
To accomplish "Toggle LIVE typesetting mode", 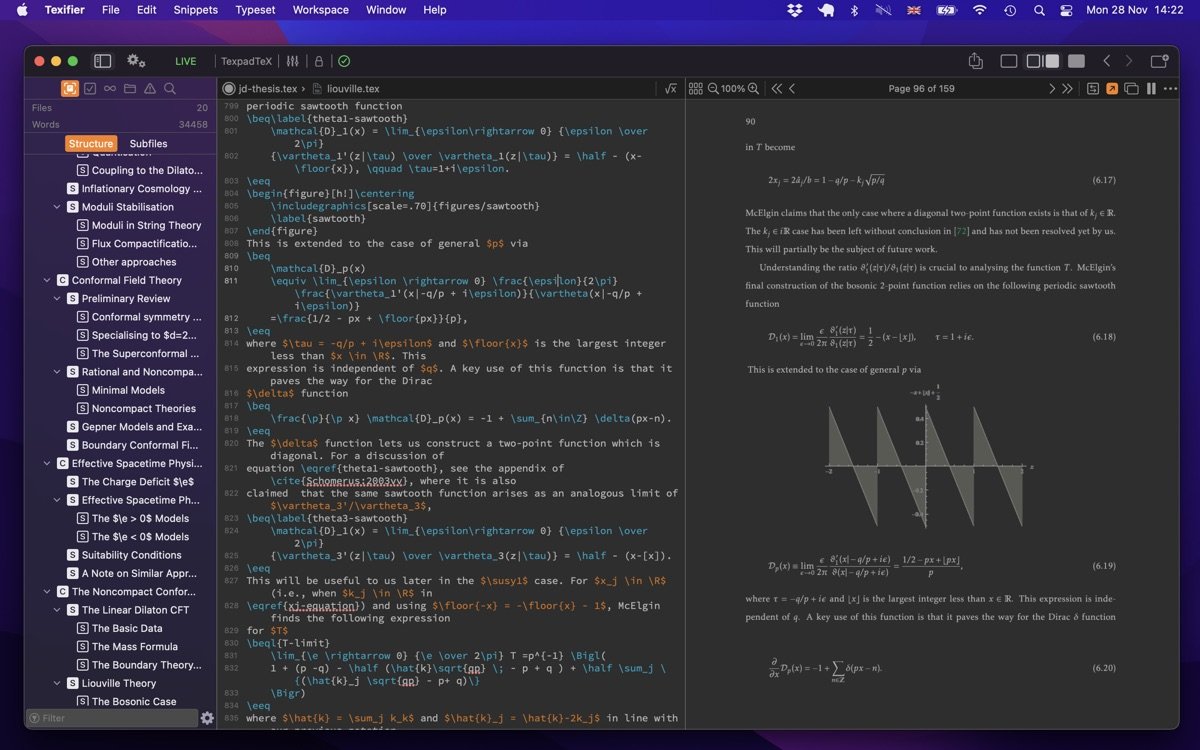I will point(186,61).
